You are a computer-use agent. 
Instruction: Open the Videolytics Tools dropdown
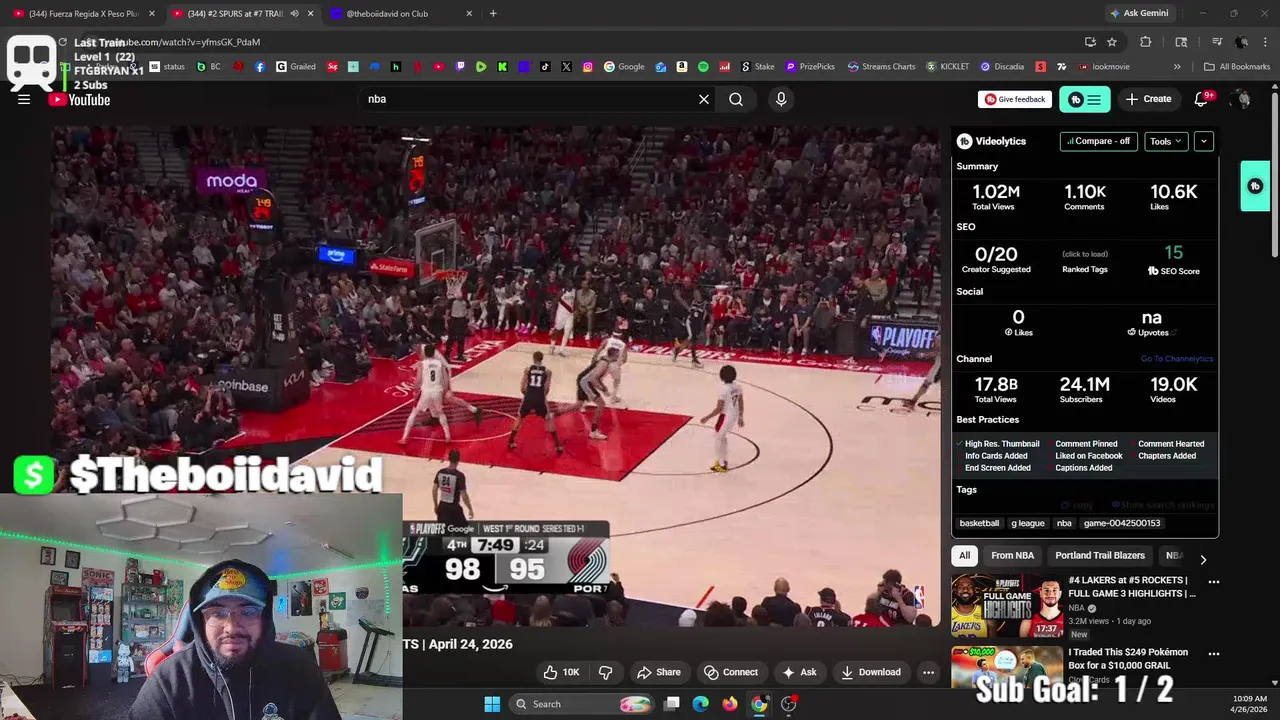(x=1166, y=141)
